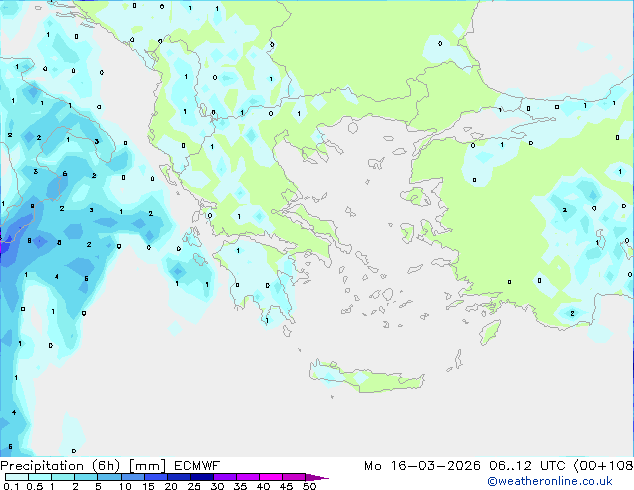
Task: Click the '25' legend scale value
Action: [x=194, y=486]
